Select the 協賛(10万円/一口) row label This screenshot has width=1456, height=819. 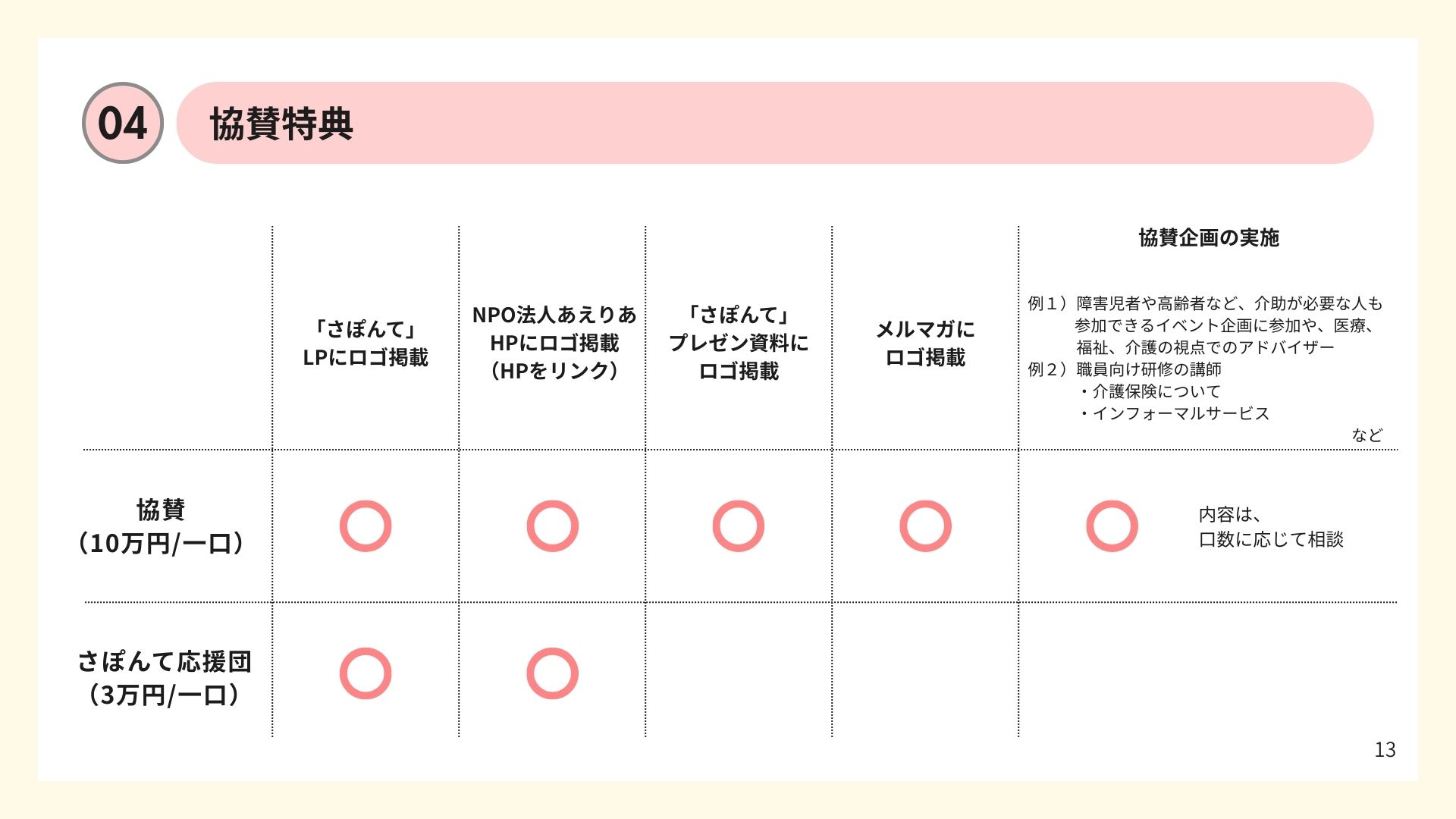coord(161,526)
